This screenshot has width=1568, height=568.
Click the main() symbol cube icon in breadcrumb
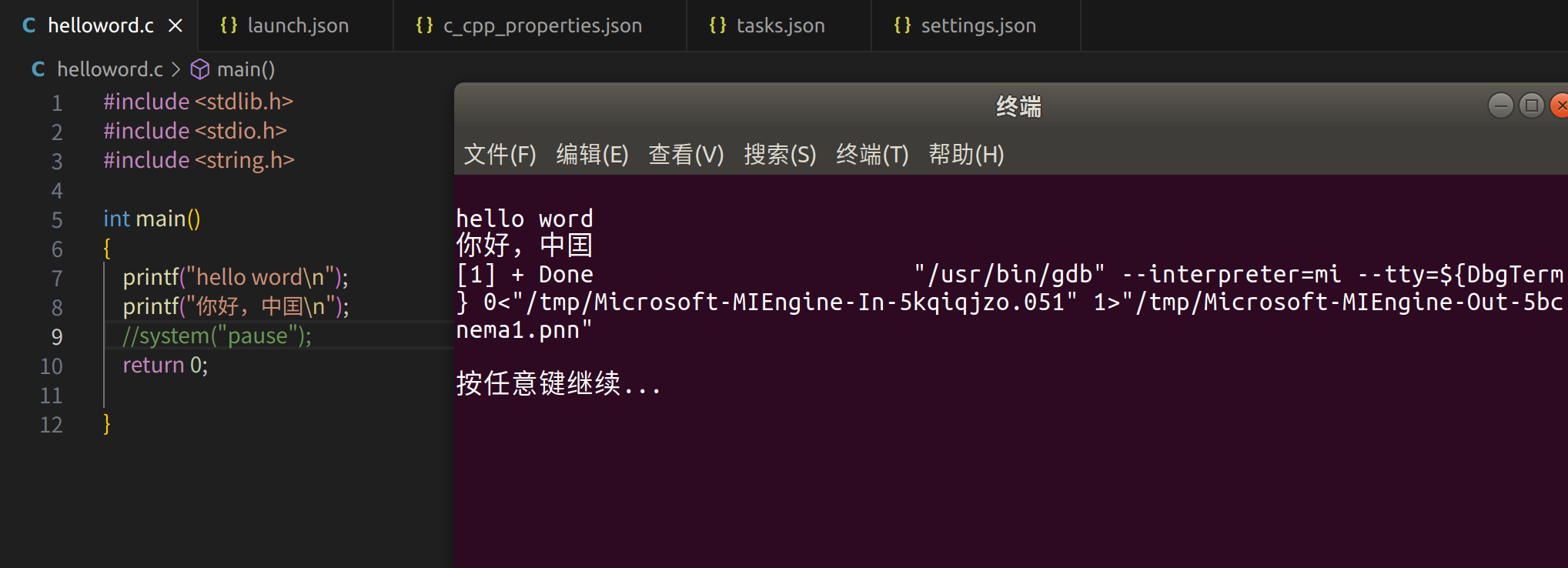(x=200, y=69)
